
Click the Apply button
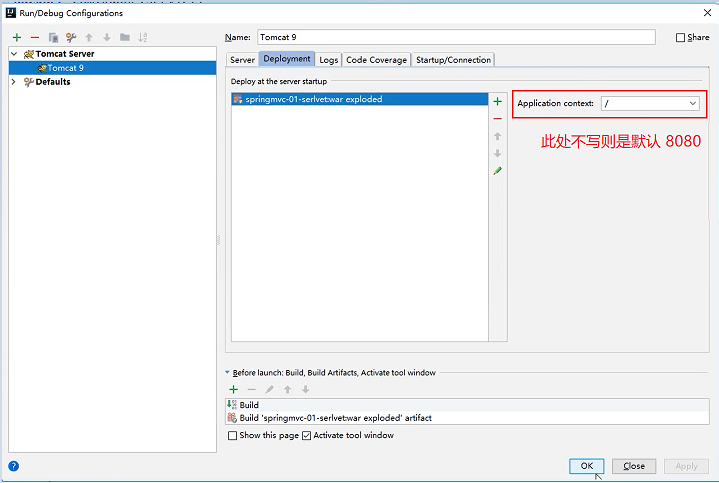click(686, 466)
